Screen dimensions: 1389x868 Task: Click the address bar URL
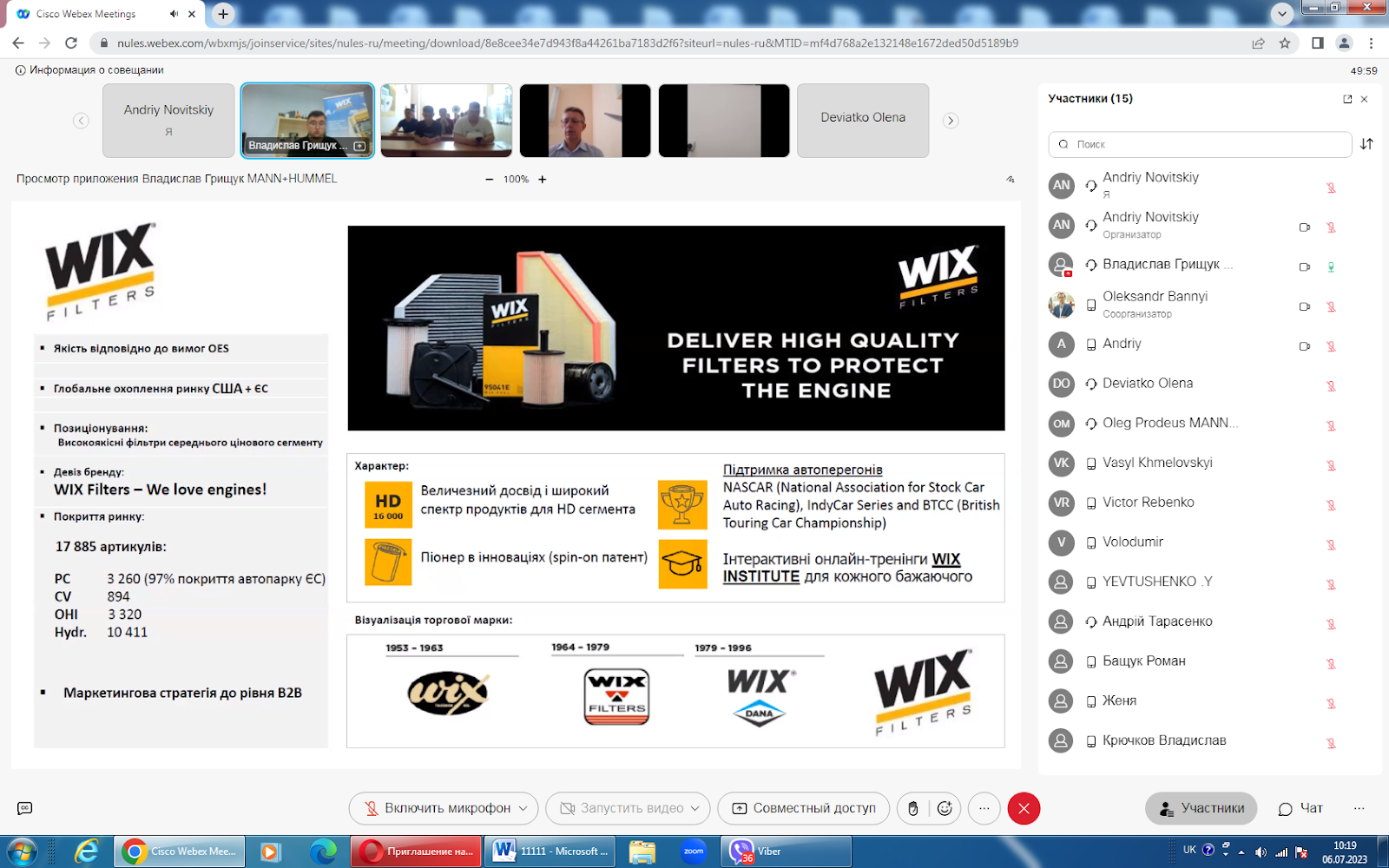point(568,43)
